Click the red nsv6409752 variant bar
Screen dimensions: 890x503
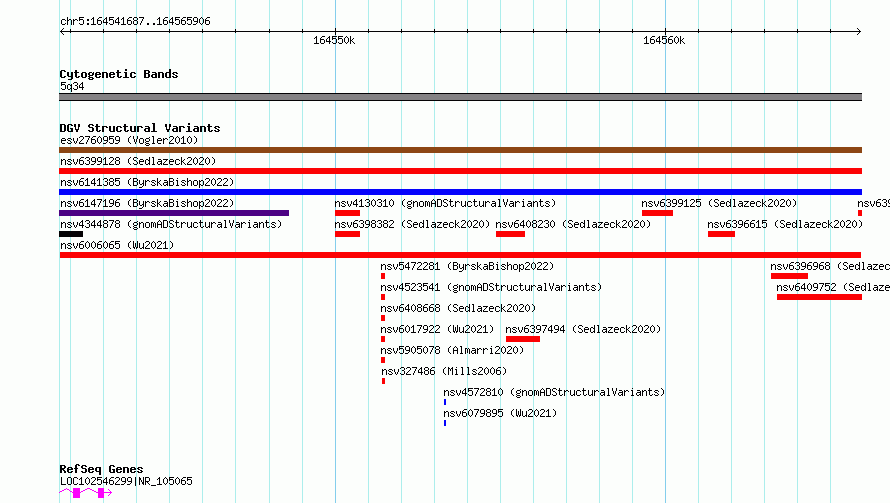tap(820, 297)
